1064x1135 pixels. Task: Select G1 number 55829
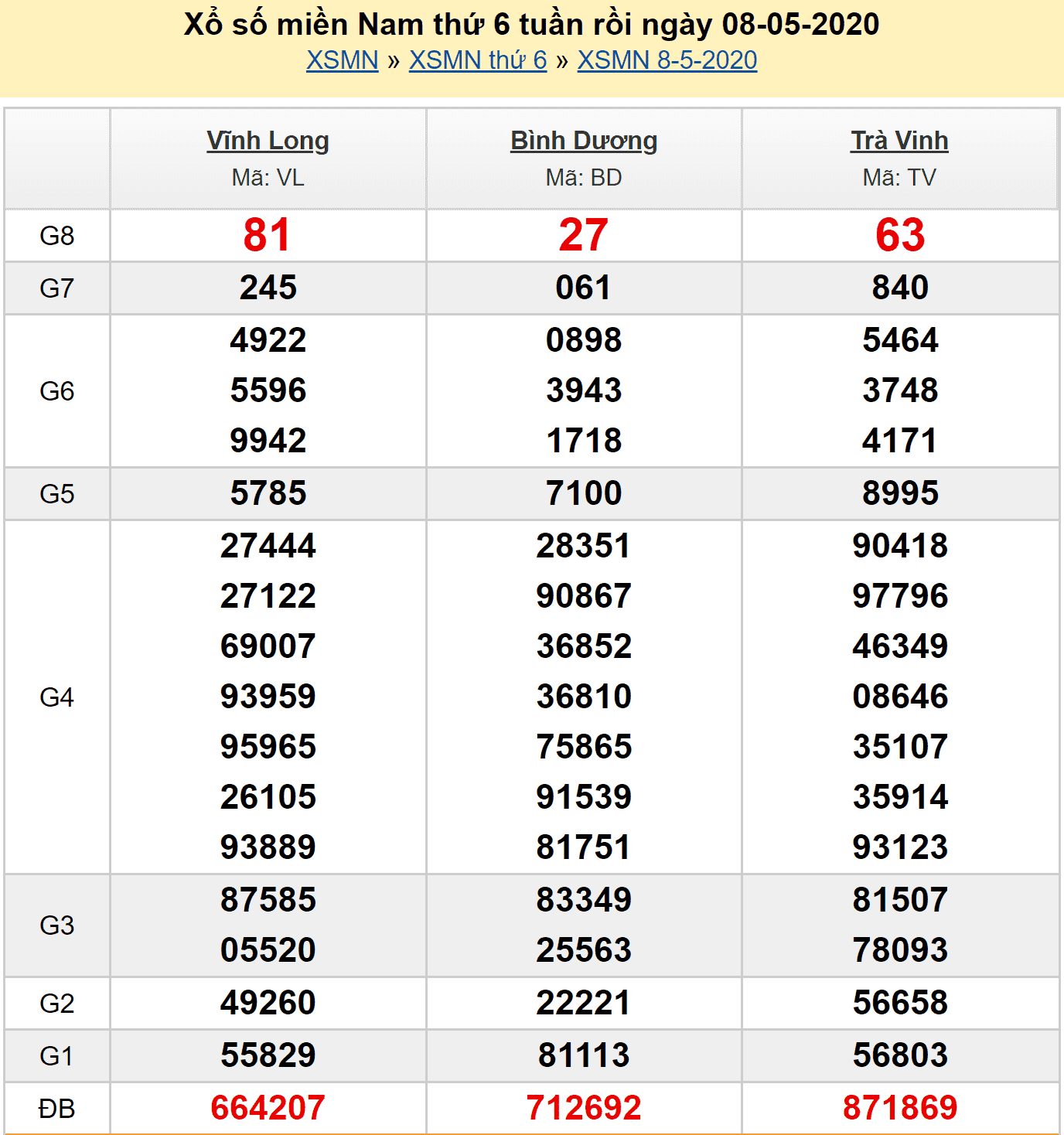pyautogui.click(x=268, y=1055)
